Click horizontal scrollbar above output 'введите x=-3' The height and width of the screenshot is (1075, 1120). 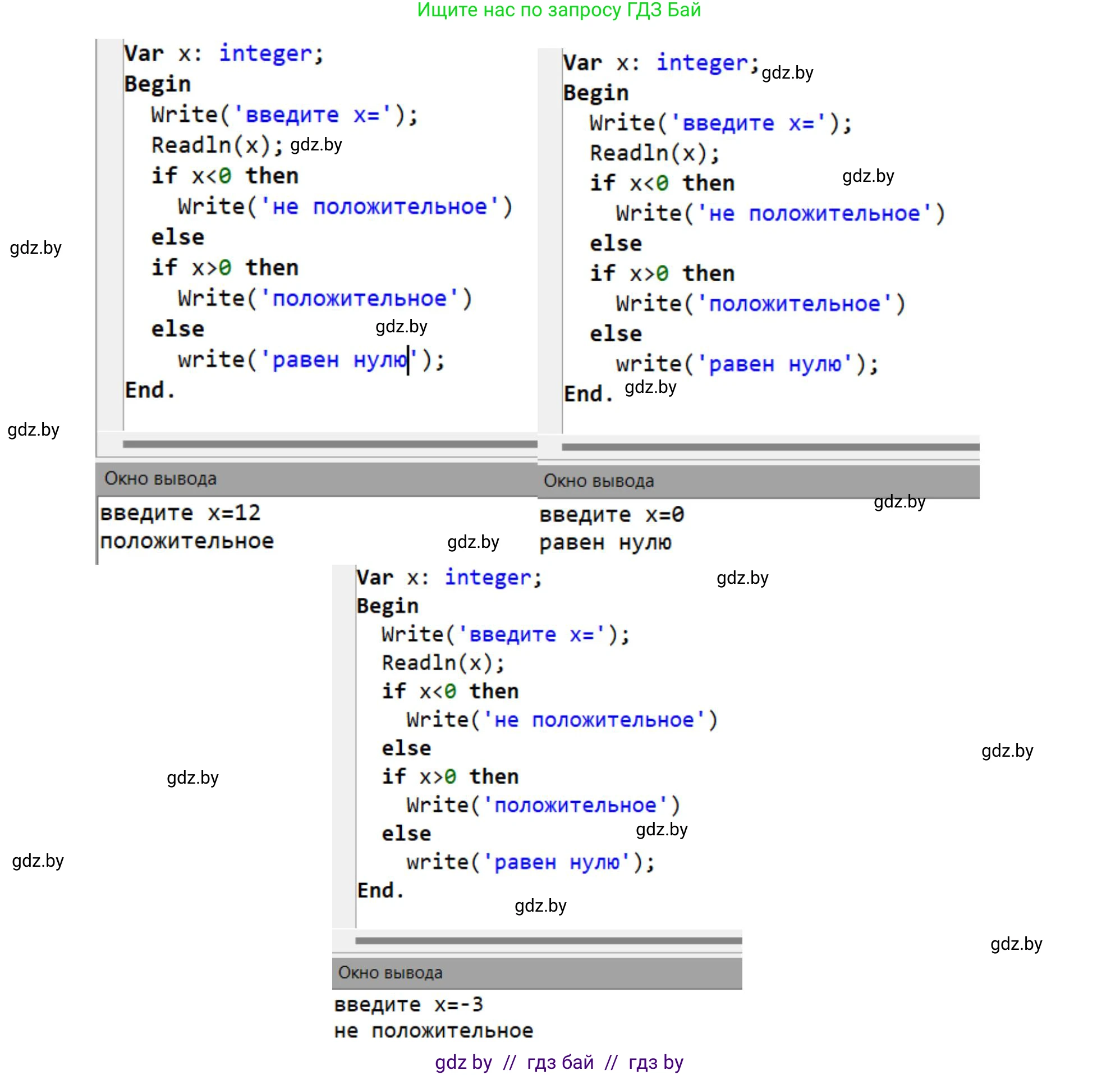(x=548, y=940)
